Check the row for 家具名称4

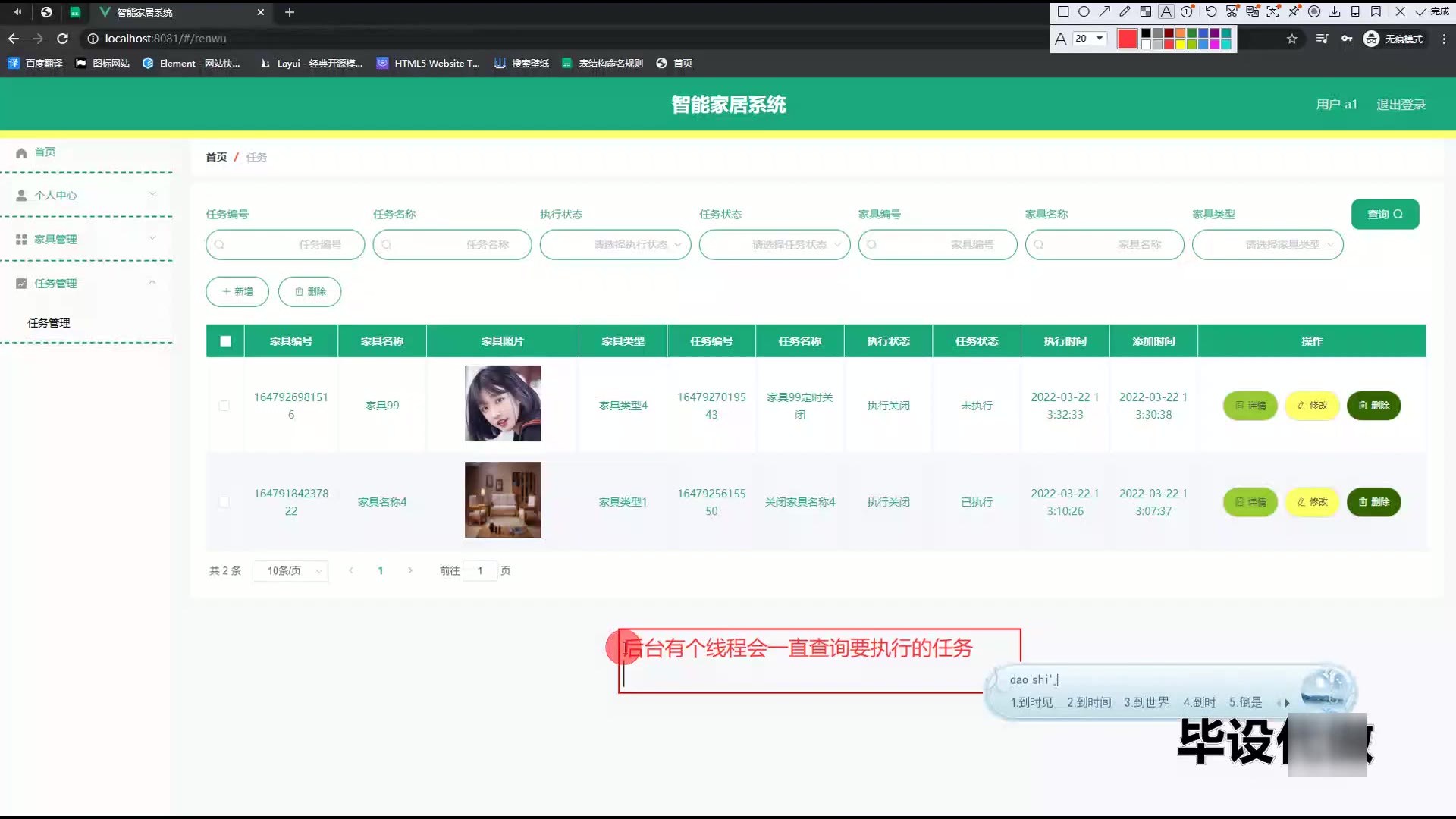click(x=224, y=502)
